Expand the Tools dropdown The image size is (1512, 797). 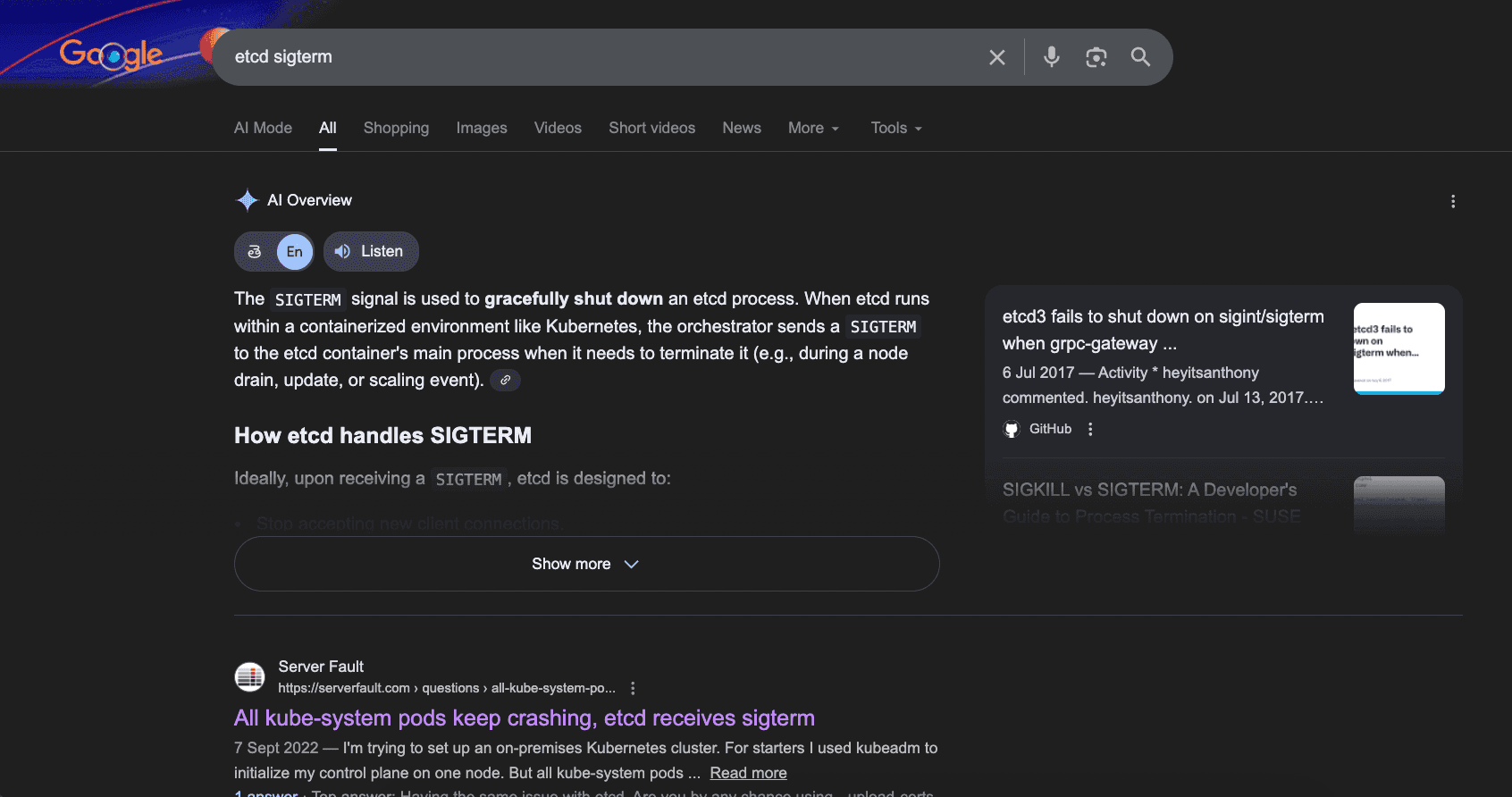point(896,128)
